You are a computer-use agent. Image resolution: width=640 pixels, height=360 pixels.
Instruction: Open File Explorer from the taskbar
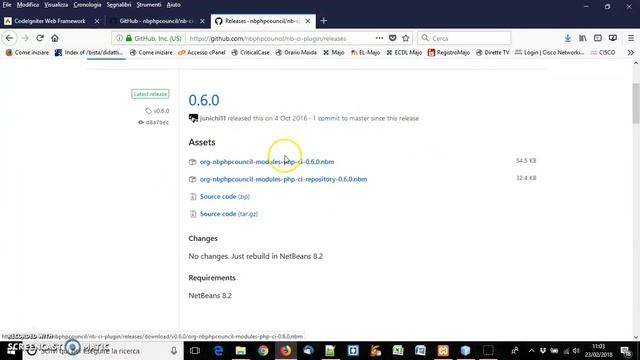[x=241, y=351]
